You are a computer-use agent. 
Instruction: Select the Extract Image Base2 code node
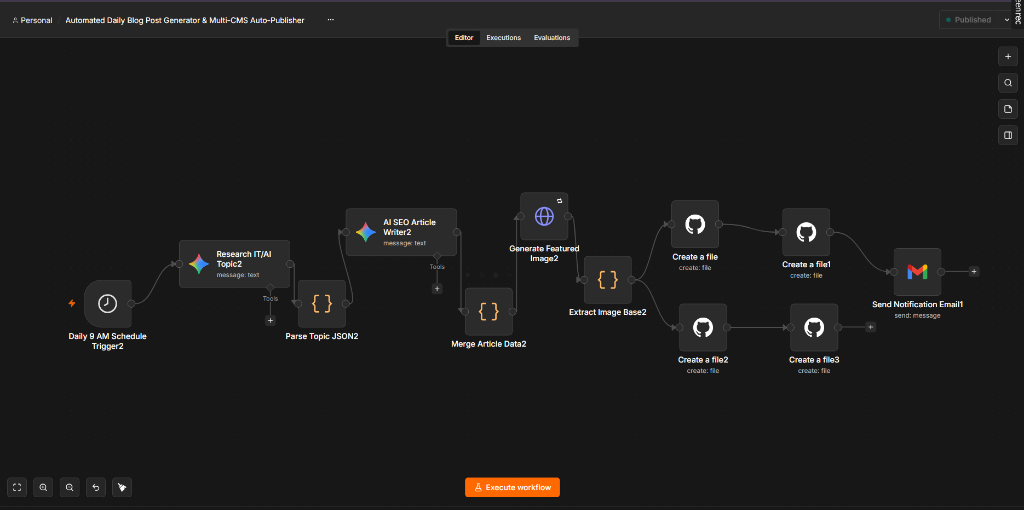point(607,279)
